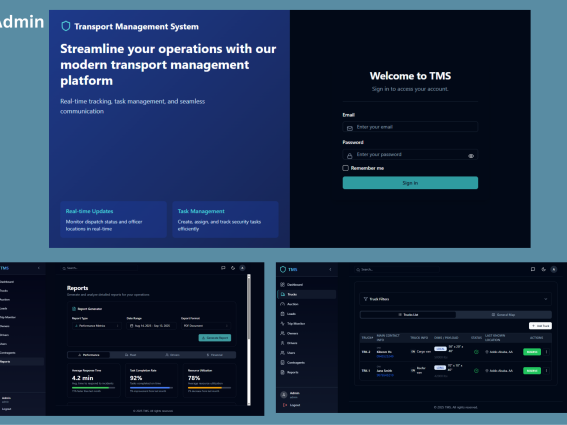Viewport: 567px width, 425px height.
Task: Toggle theme icon in Reports screen header
Action: [x=233, y=268]
